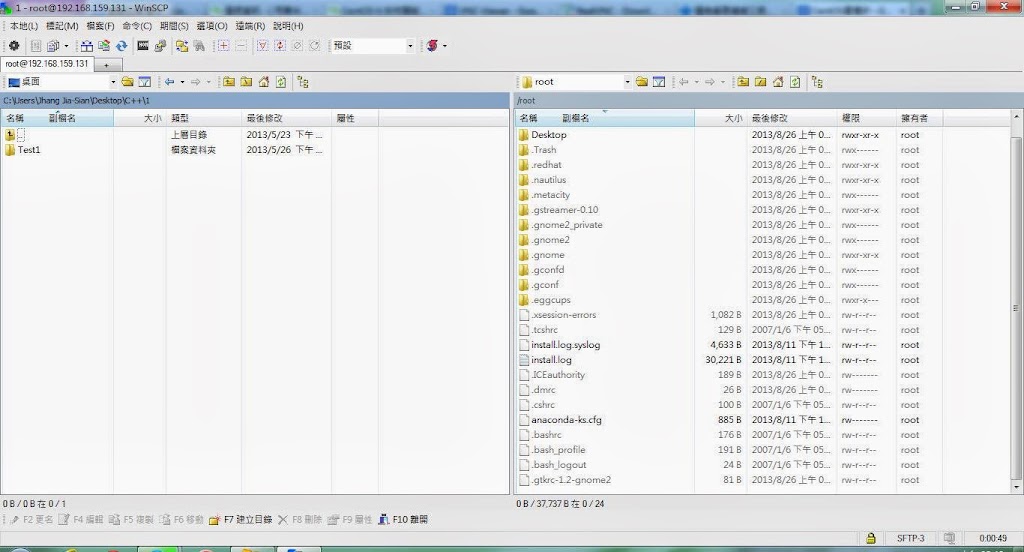Screen dimensions: 1024x552
Task: Click the home directory icon in local pane
Action: pos(264,82)
